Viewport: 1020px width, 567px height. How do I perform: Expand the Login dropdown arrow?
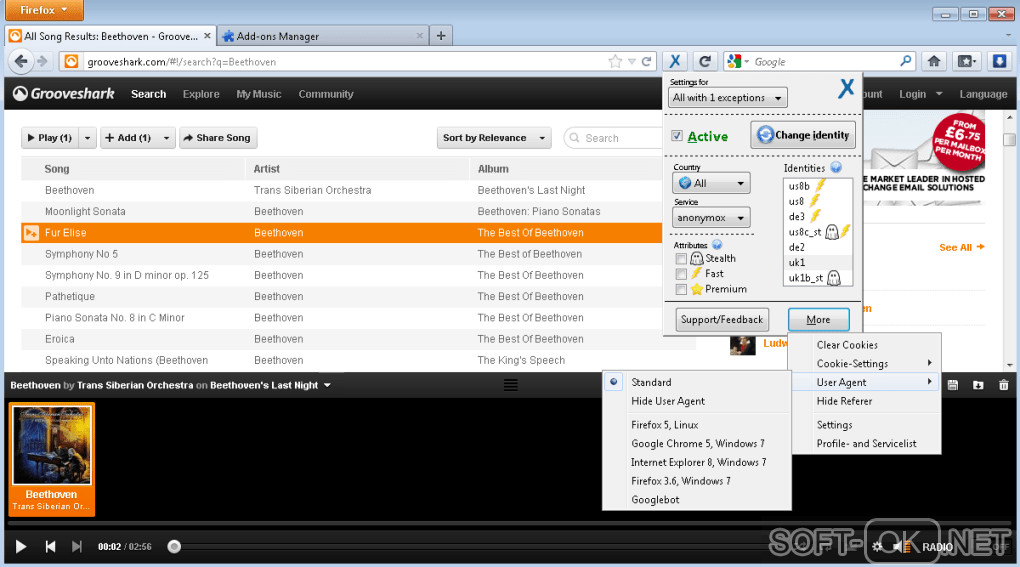tap(939, 94)
